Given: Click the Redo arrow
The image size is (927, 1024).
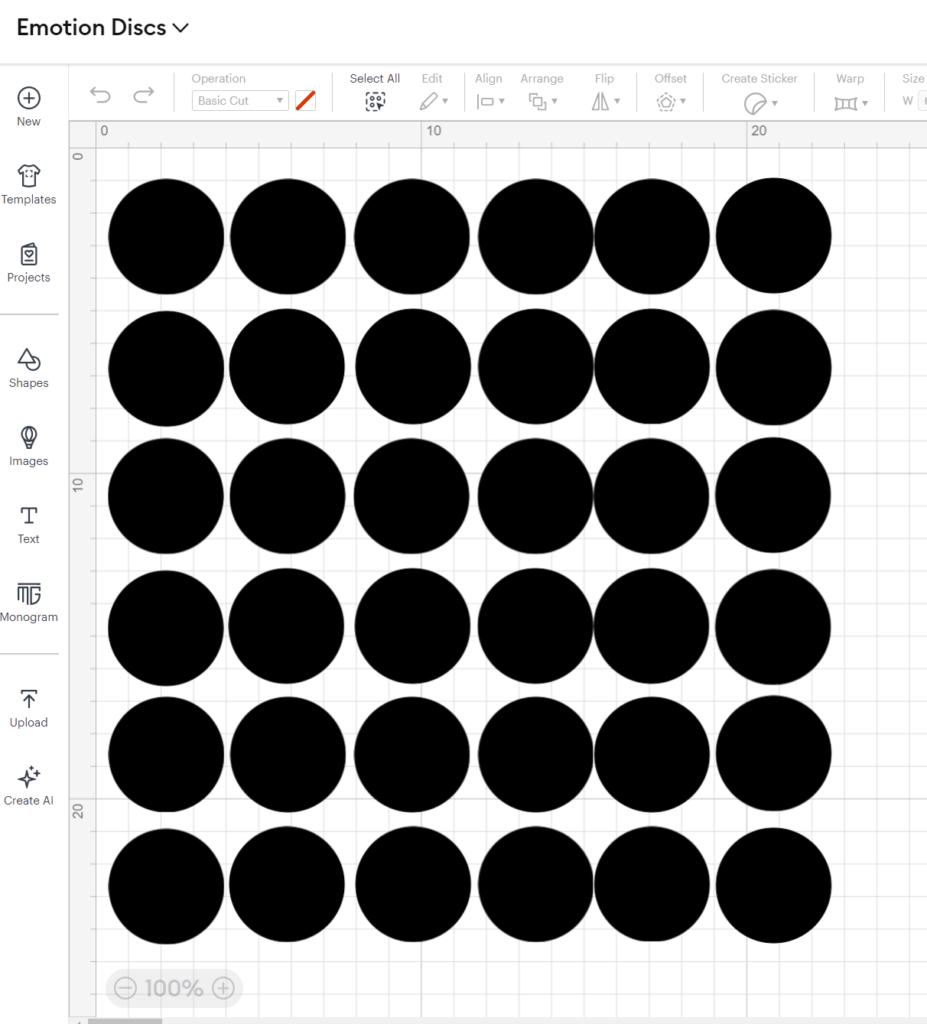Looking at the screenshot, I should (x=144, y=95).
